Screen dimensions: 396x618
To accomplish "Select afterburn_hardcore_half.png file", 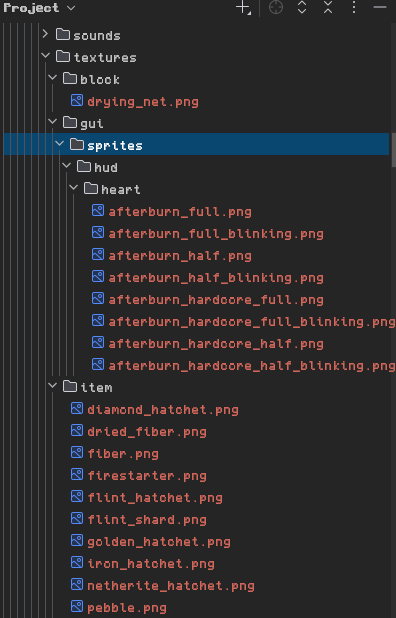I will (x=216, y=344).
